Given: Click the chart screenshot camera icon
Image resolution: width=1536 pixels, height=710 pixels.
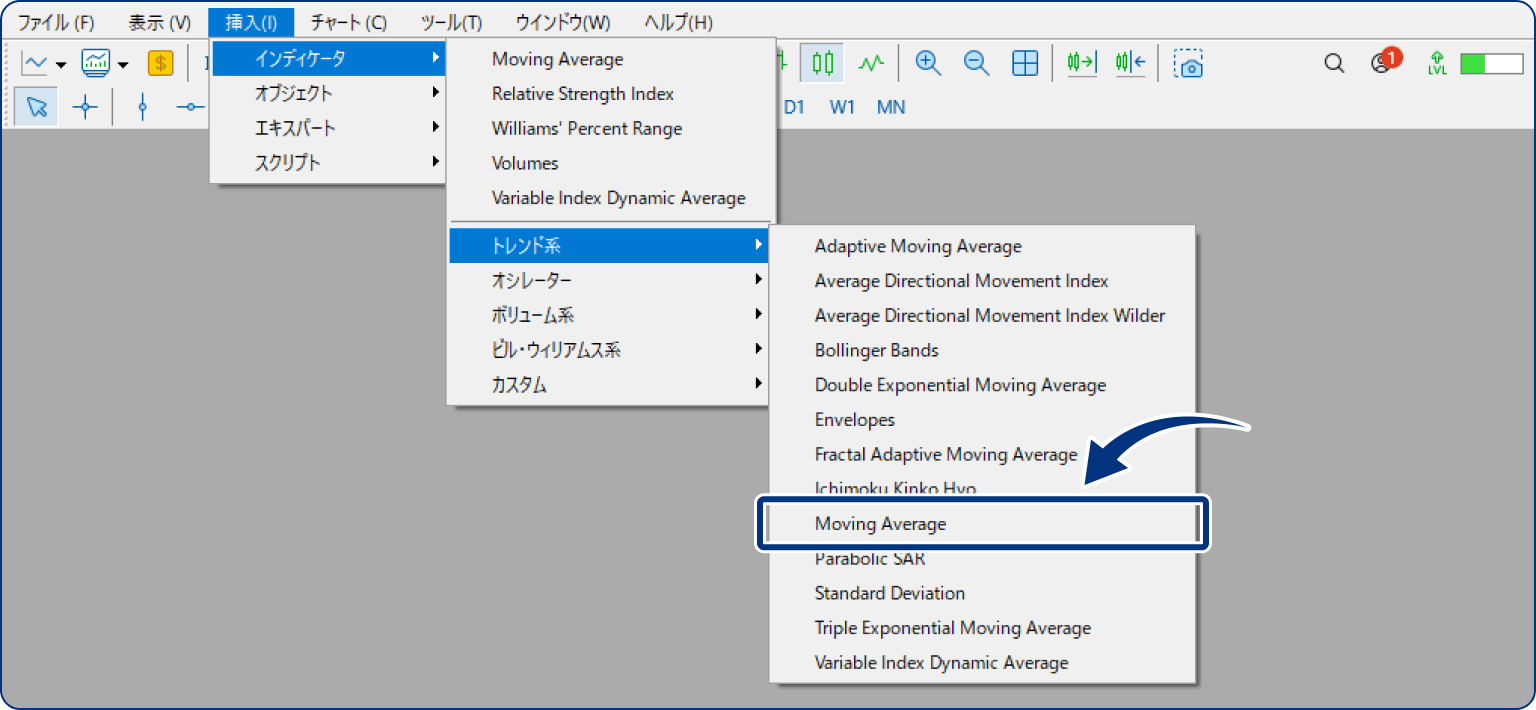Looking at the screenshot, I should 1188,64.
